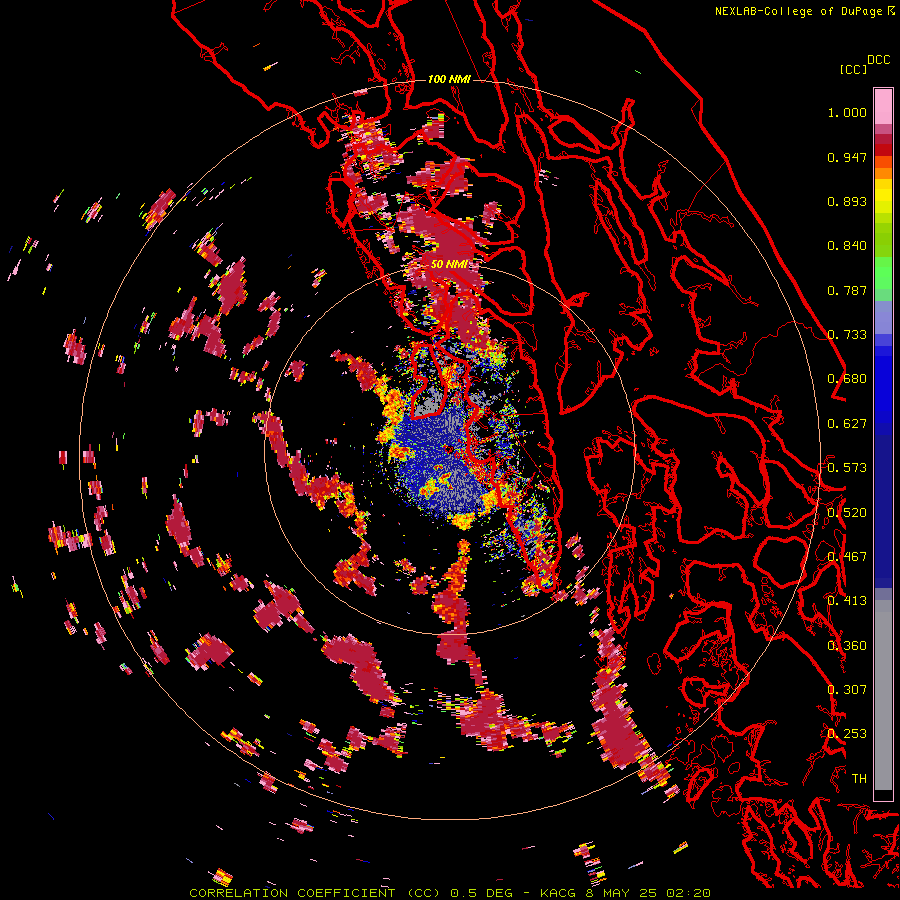900x900 pixels.
Task: Click the CORRELATION COEFFICIENT (CC) caption text
Action: pos(315,893)
